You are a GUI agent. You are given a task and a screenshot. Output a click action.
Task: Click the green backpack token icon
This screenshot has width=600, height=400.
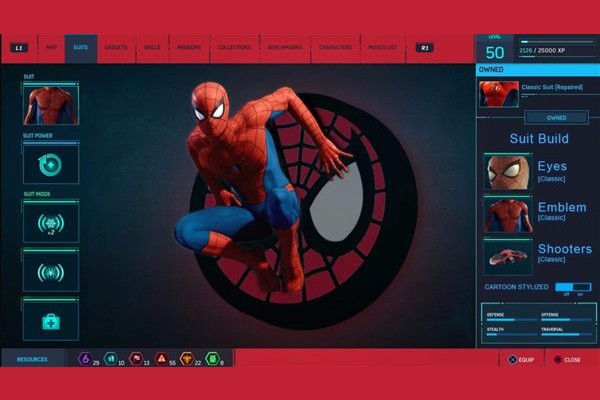tap(212, 359)
